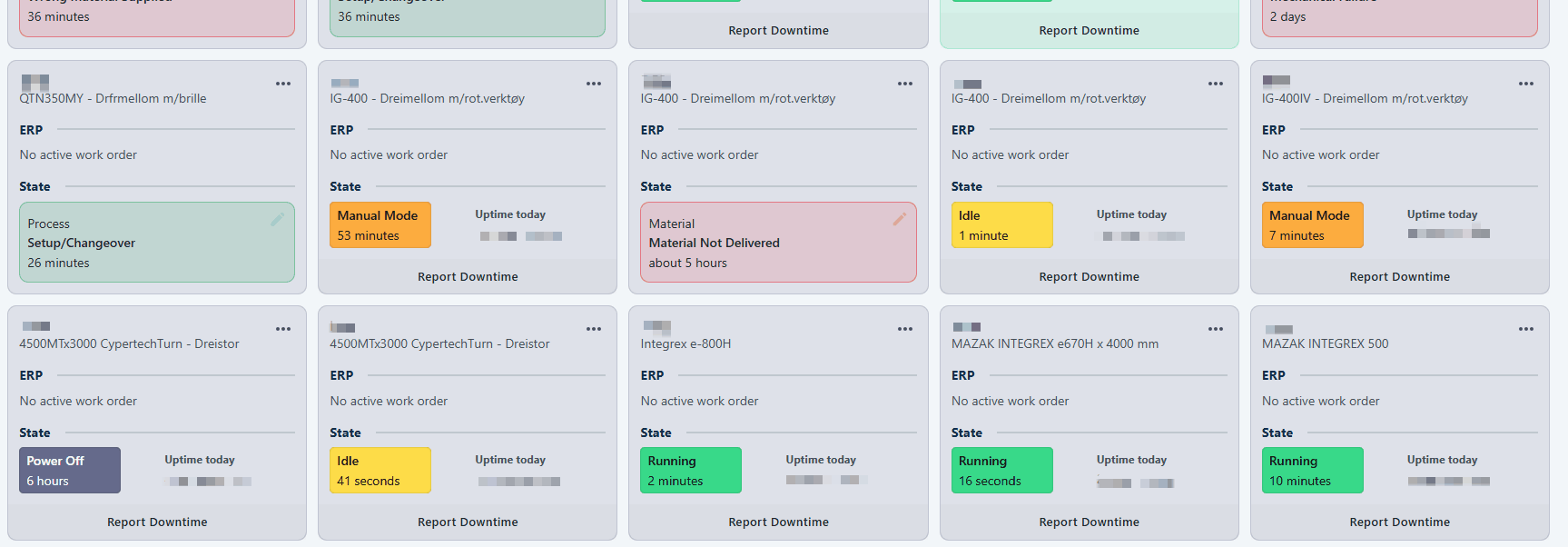Screen dimensions: 1568x547
Task: Report downtime for the Power Off machine
Action: 157,522
